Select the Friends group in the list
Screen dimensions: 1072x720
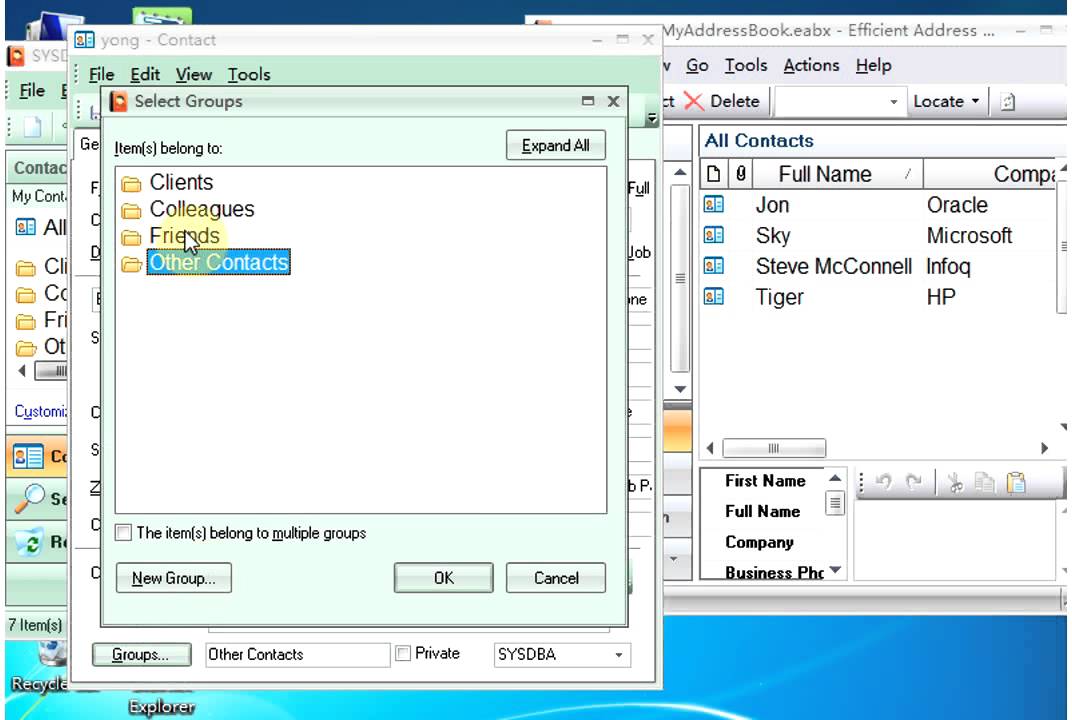point(184,236)
